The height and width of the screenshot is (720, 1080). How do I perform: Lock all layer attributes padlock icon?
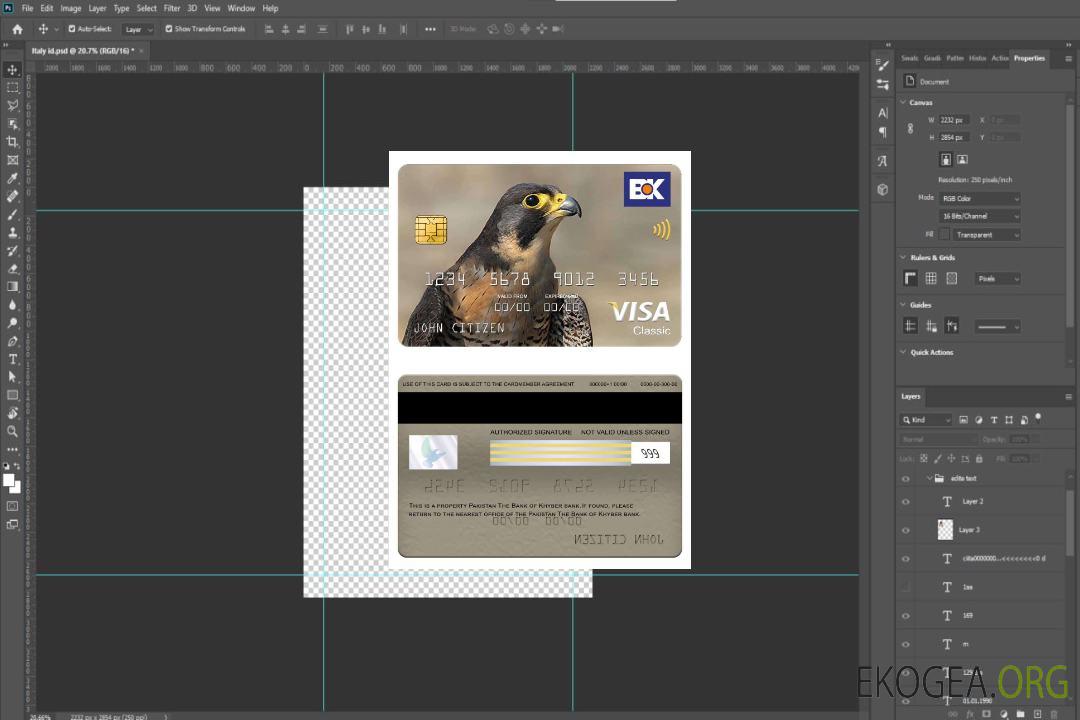tap(979, 458)
